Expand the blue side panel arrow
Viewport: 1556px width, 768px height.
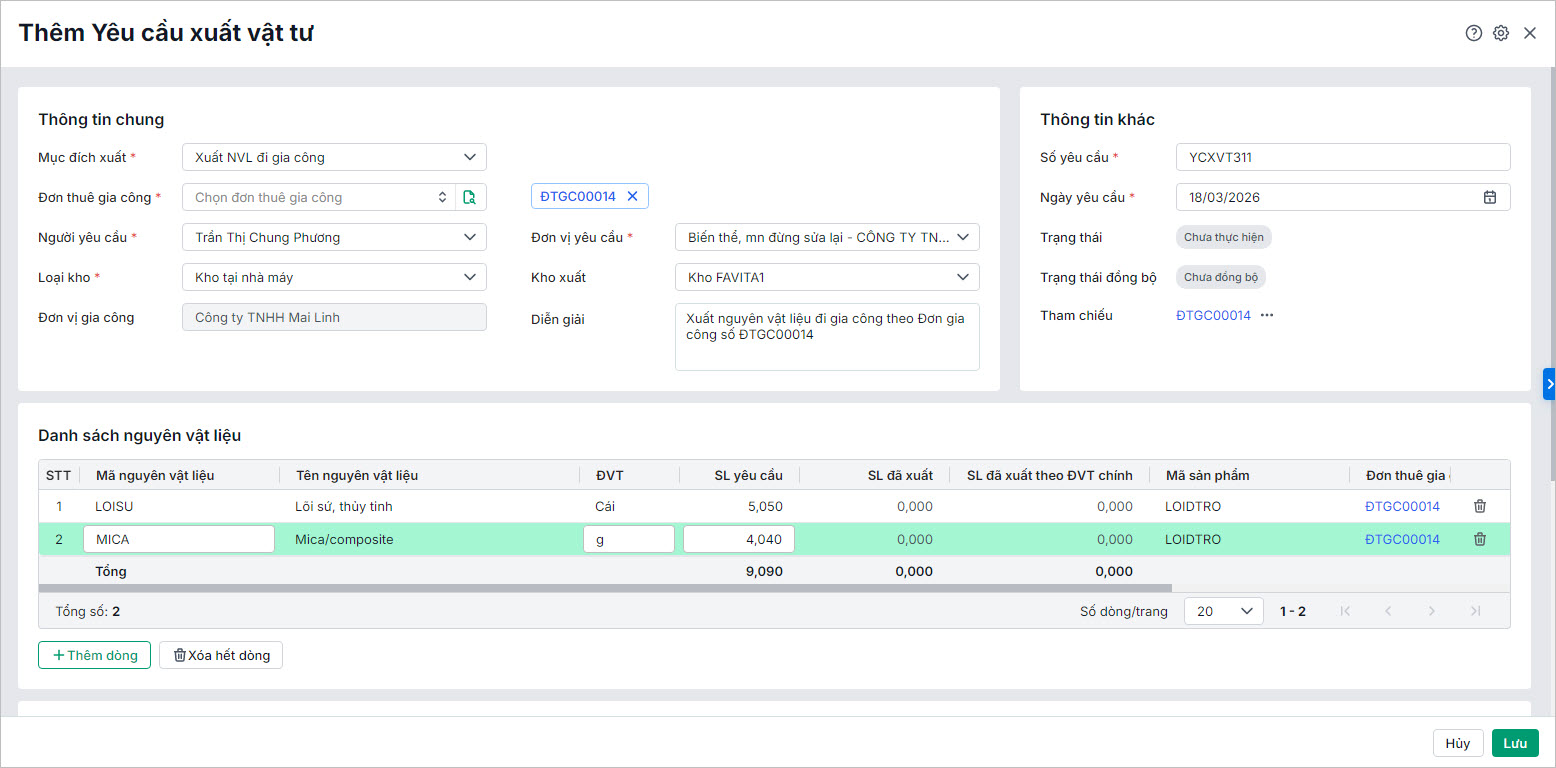pyautogui.click(x=1549, y=383)
